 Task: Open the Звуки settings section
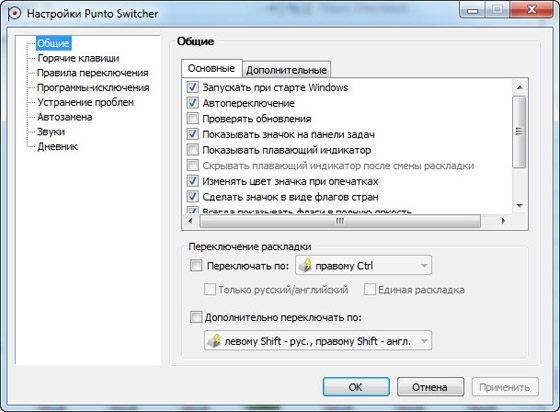(51, 131)
